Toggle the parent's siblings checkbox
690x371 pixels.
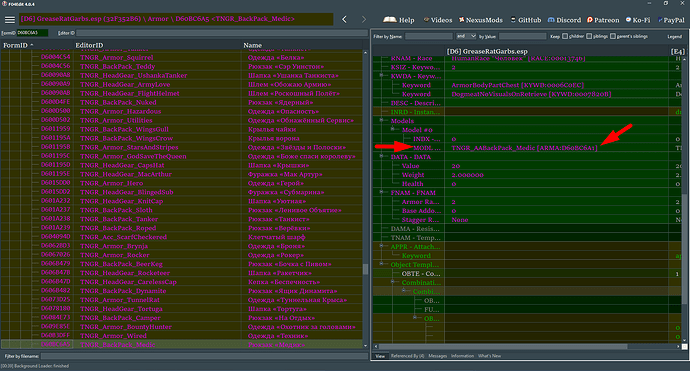click(613, 36)
